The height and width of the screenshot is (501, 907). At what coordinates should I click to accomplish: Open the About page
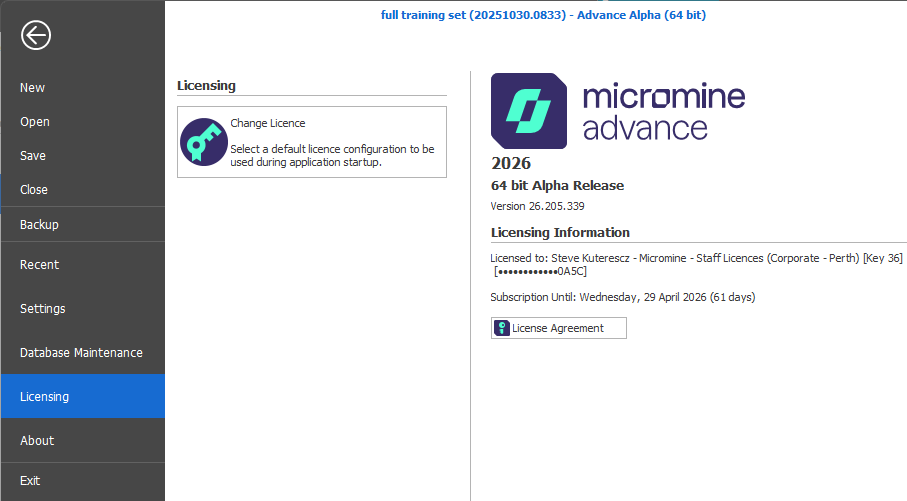pos(83,440)
